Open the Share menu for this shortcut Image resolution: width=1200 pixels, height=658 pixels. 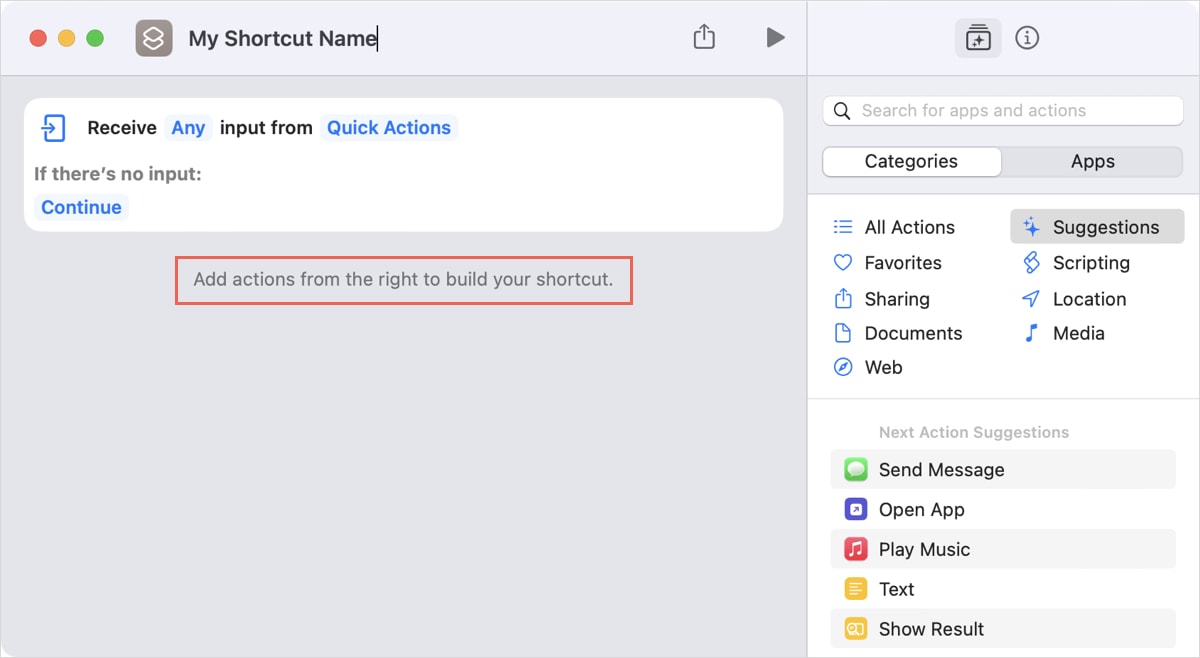(703, 36)
